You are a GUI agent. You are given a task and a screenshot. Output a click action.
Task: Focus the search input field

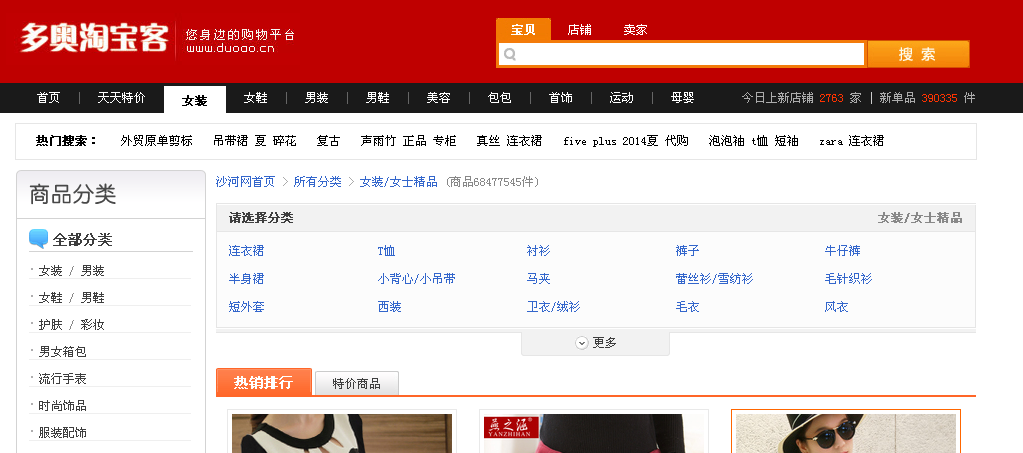coord(690,54)
